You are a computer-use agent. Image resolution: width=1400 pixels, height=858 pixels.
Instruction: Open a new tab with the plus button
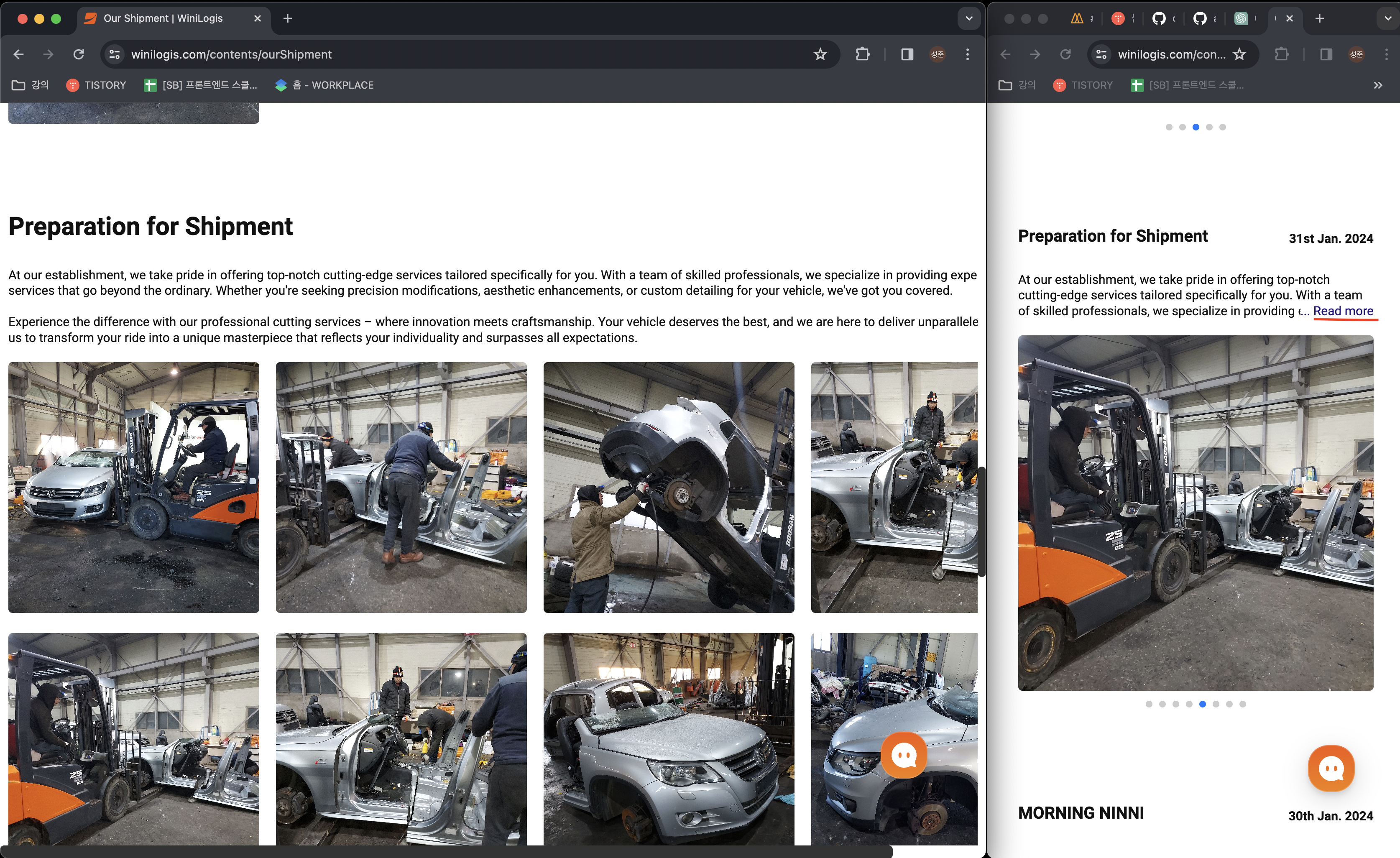point(288,19)
